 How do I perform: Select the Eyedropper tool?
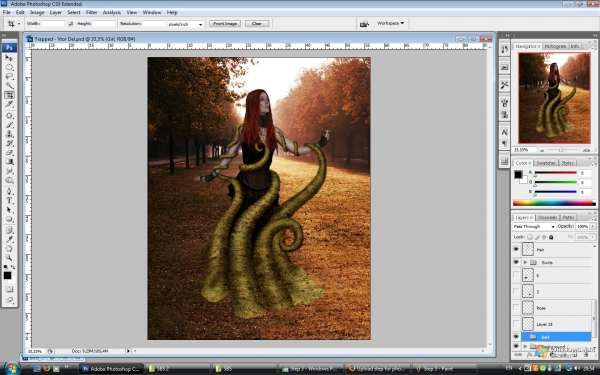pyautogui.click(x=9, y=240)
